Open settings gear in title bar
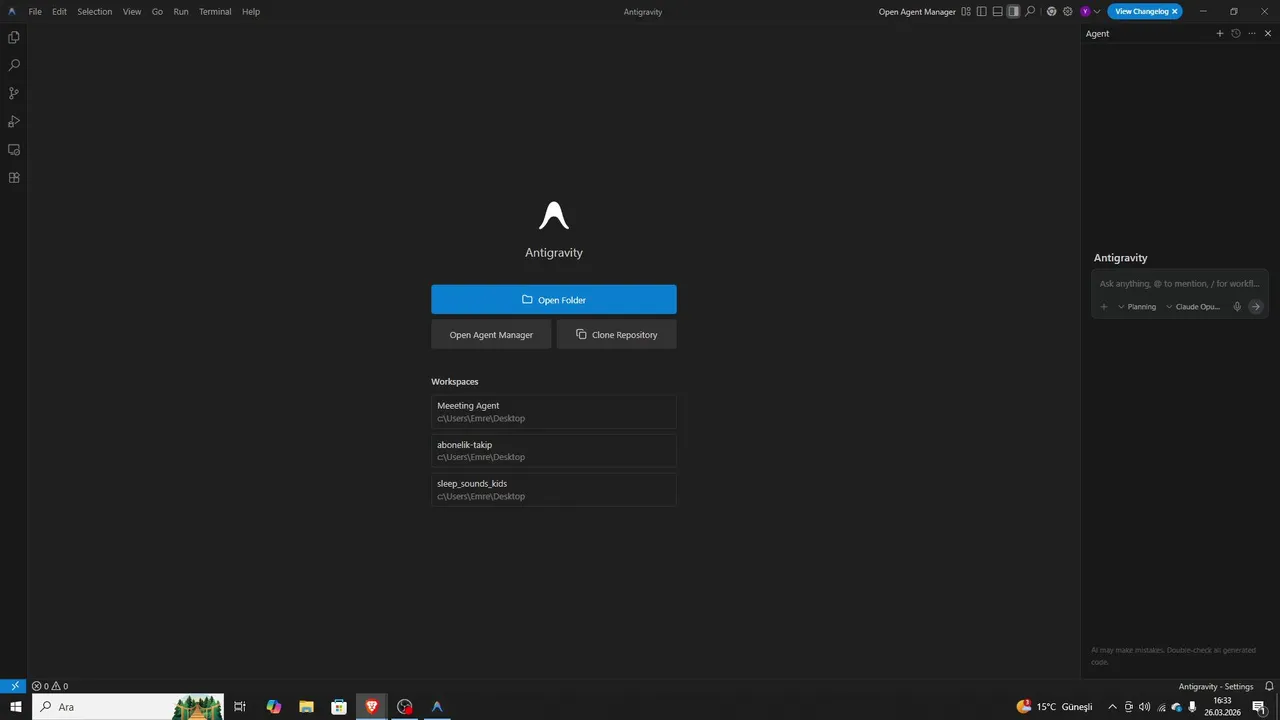The height and width of the screenshot is (720, 1280). pos(1068,11)
